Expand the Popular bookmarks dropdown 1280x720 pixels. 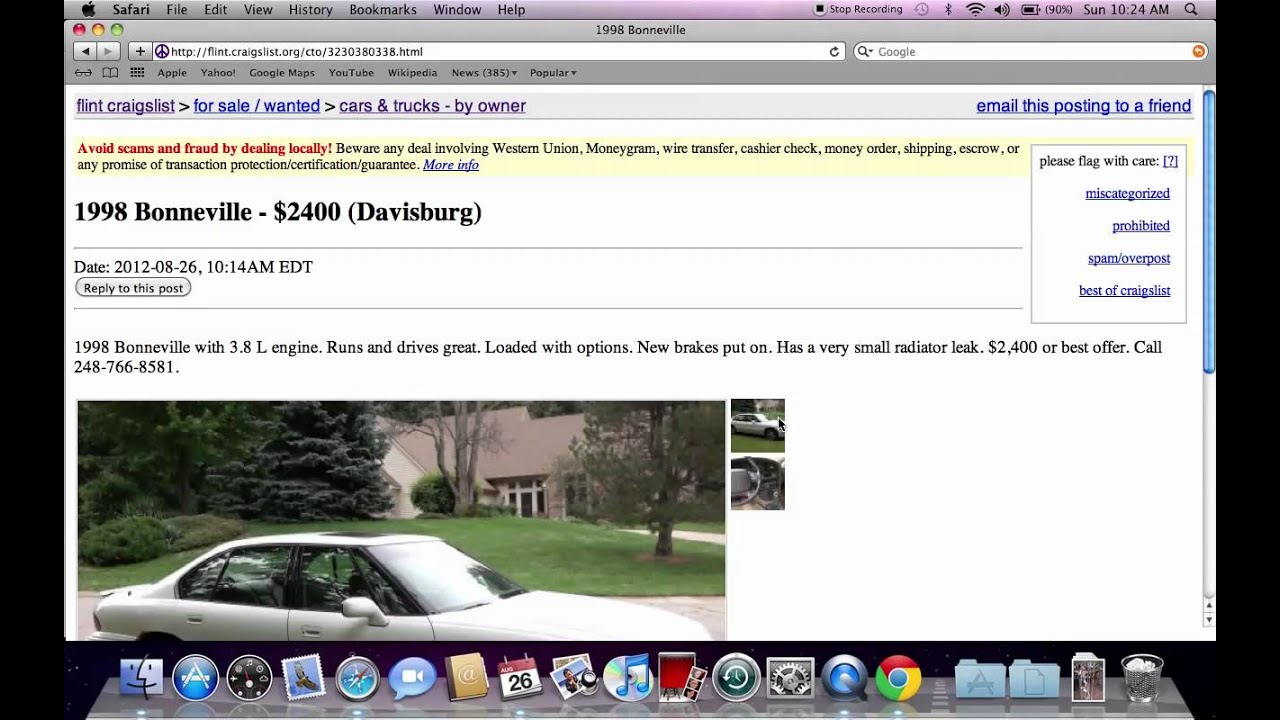553,73
